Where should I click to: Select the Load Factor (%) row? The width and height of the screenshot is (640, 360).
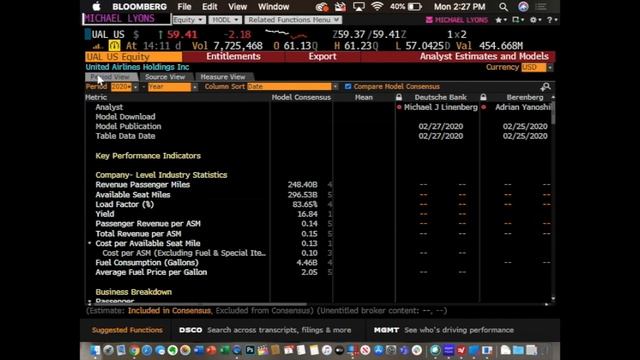point(124,204)
